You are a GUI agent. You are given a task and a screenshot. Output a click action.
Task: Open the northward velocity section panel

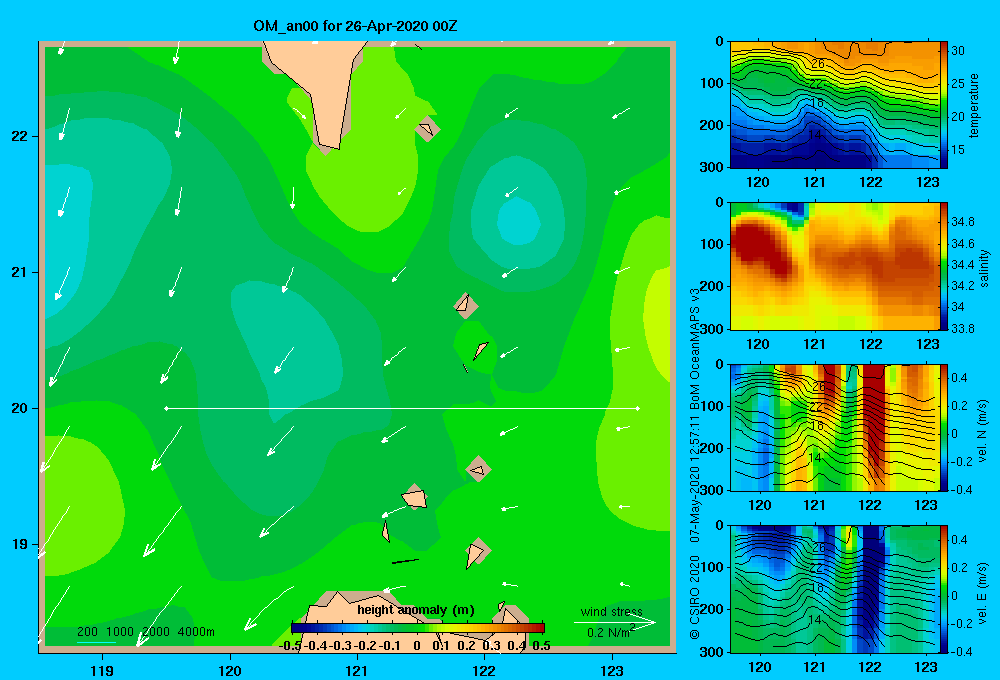(x=835, y=427)
